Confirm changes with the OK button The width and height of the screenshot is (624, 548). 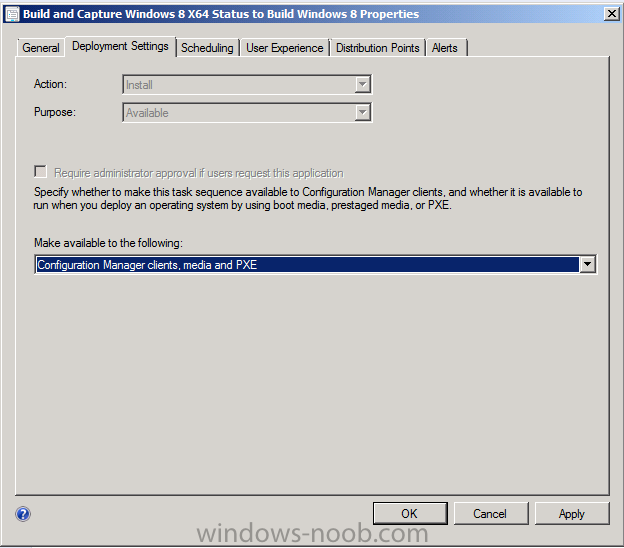pyautogui.click(x=410, y=513)
